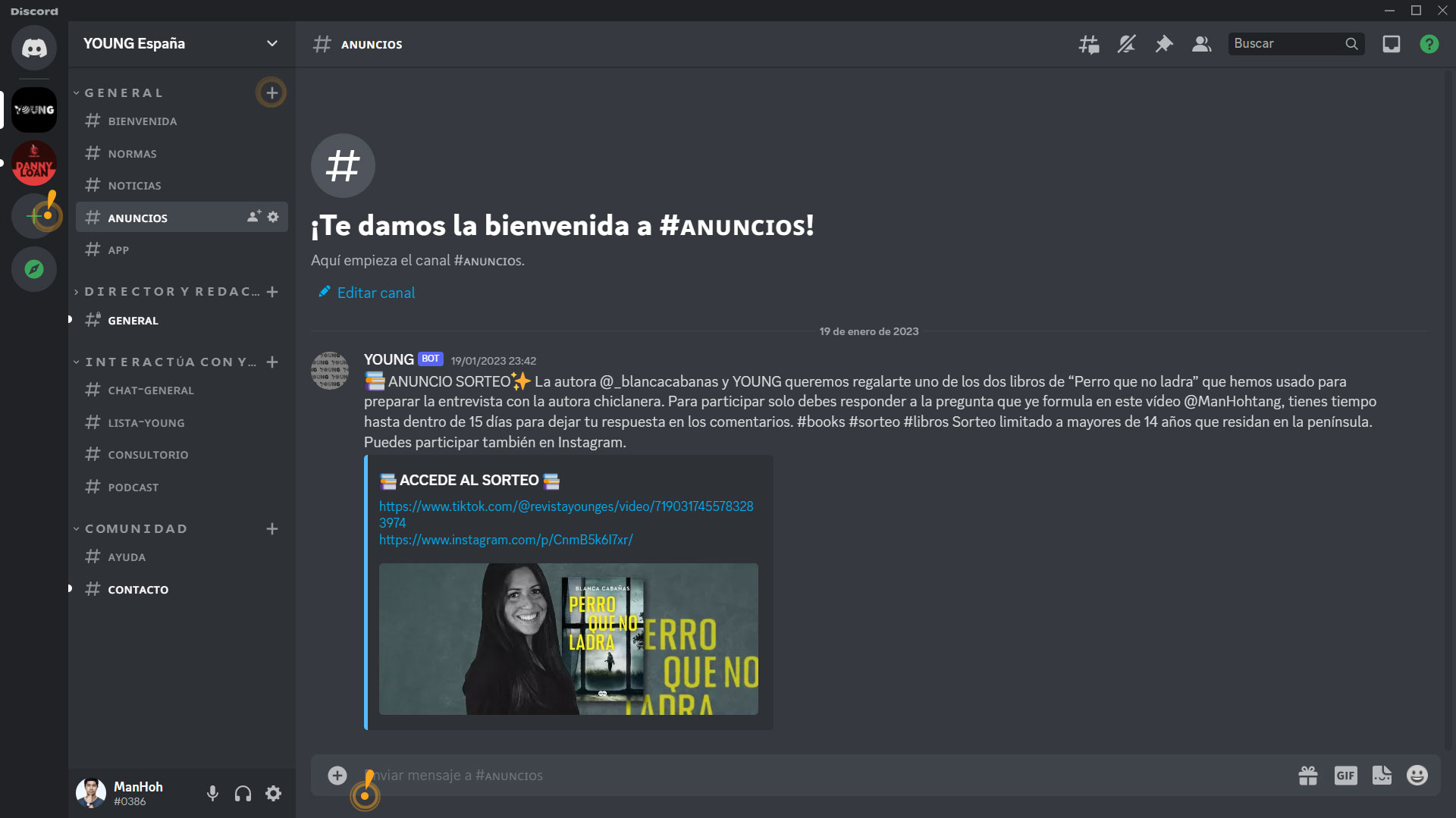1456x818 pixels.
Task: Open Discord help
Action: (x=1429, y=44)
